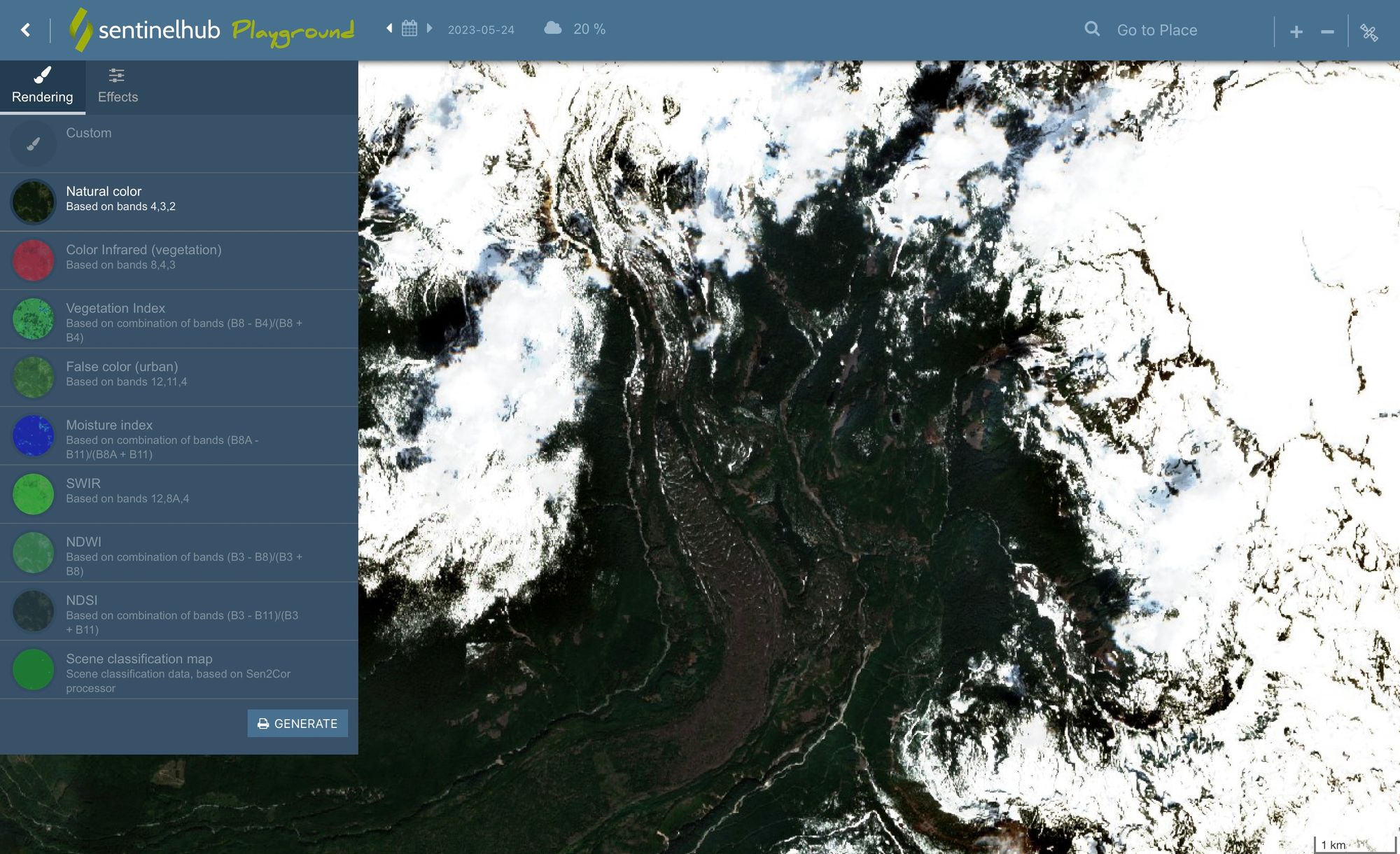Click the 2023-05-24 date text

tap(481, 30)
